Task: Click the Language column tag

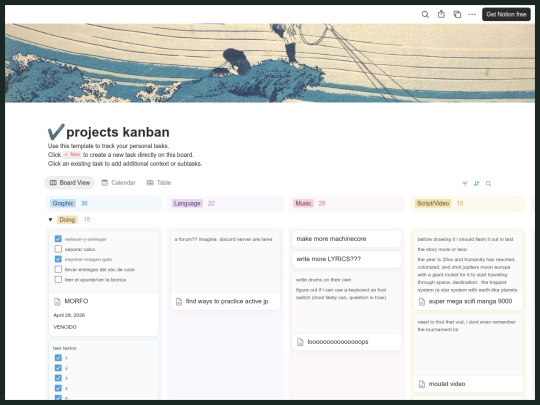Action: pyautogui.click(x=187, y=203)
